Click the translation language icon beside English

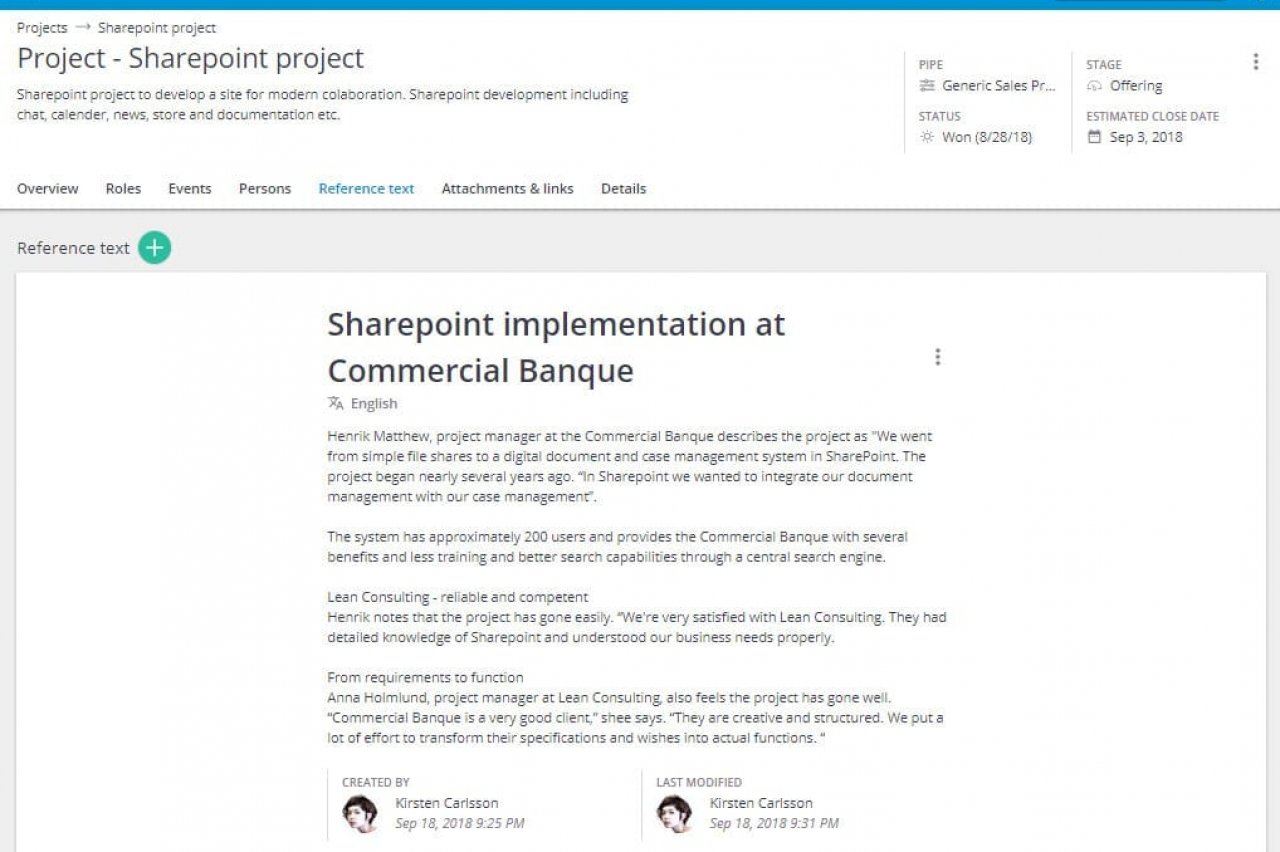point(336,404)
